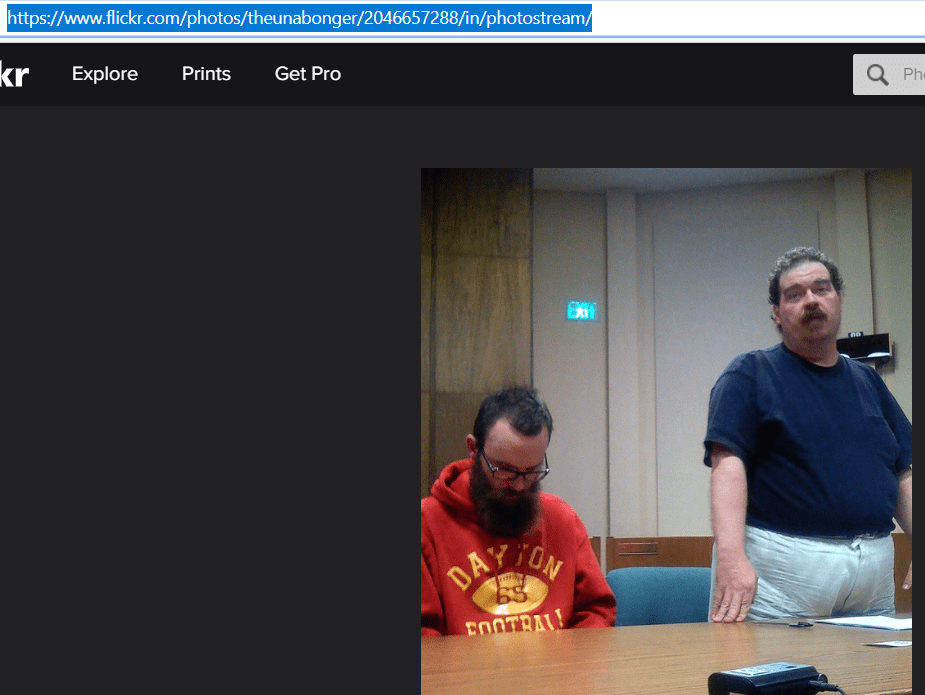The height and width of the screenshot is (695, 925).
Task: Go to the Prints page
Action: [206, 74]
